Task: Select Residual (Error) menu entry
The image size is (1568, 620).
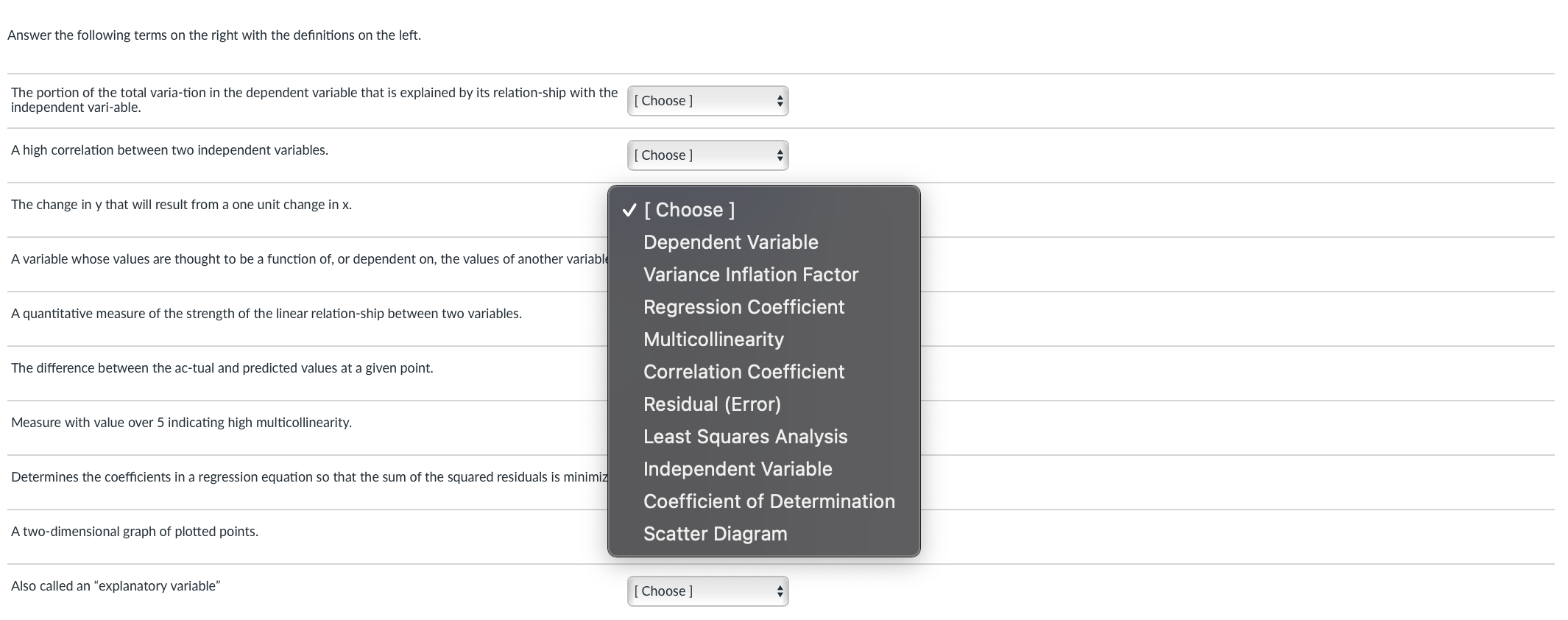Action: 712,404
